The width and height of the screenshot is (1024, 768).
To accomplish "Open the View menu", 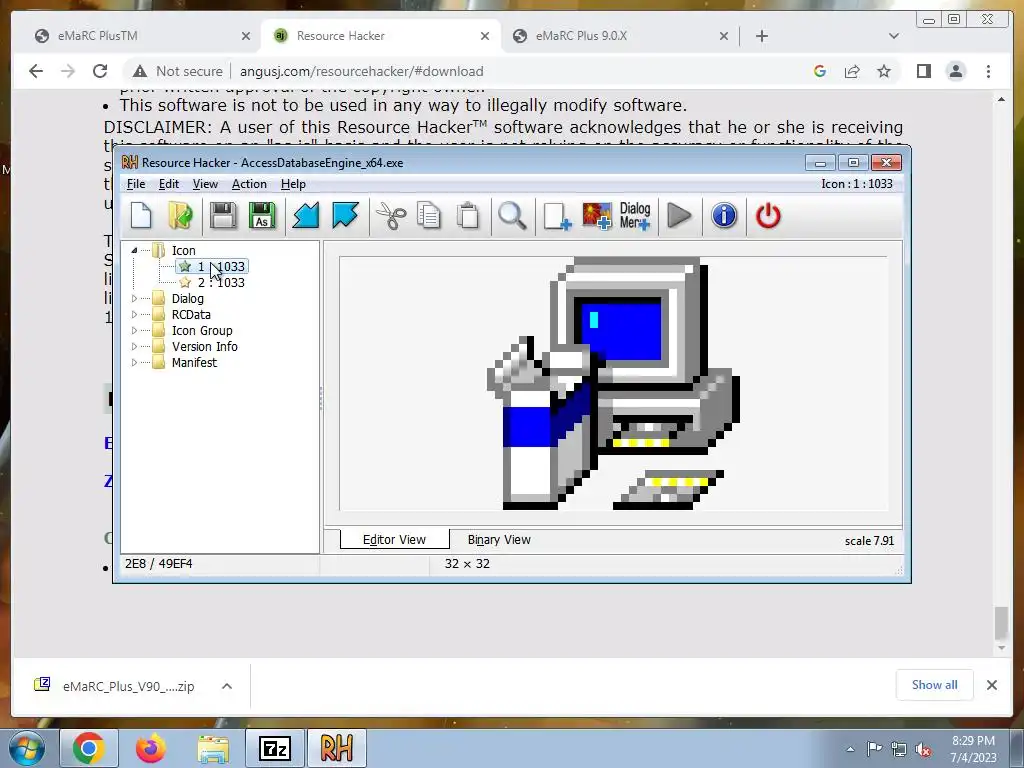I will tap(205, 184).
